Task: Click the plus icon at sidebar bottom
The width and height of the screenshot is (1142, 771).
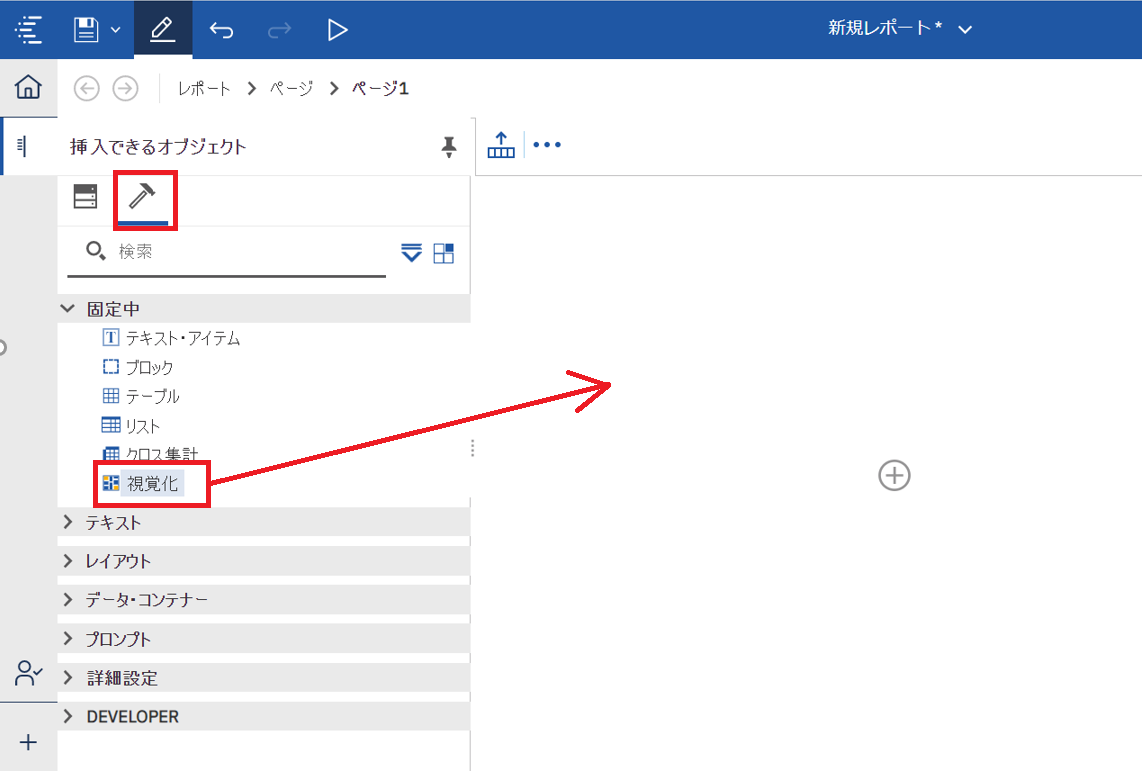Action: tap(28, 742)
